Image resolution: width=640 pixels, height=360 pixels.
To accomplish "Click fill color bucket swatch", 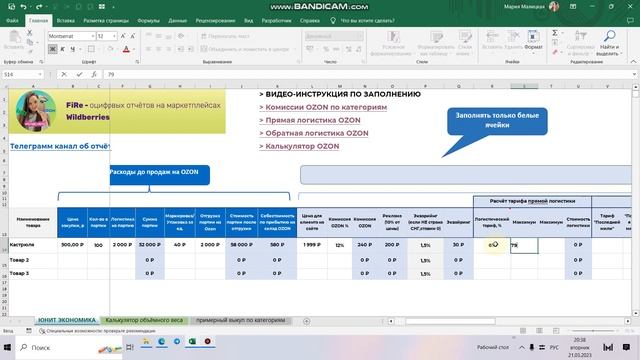I will pyautogui.click(x=110, y=49).
